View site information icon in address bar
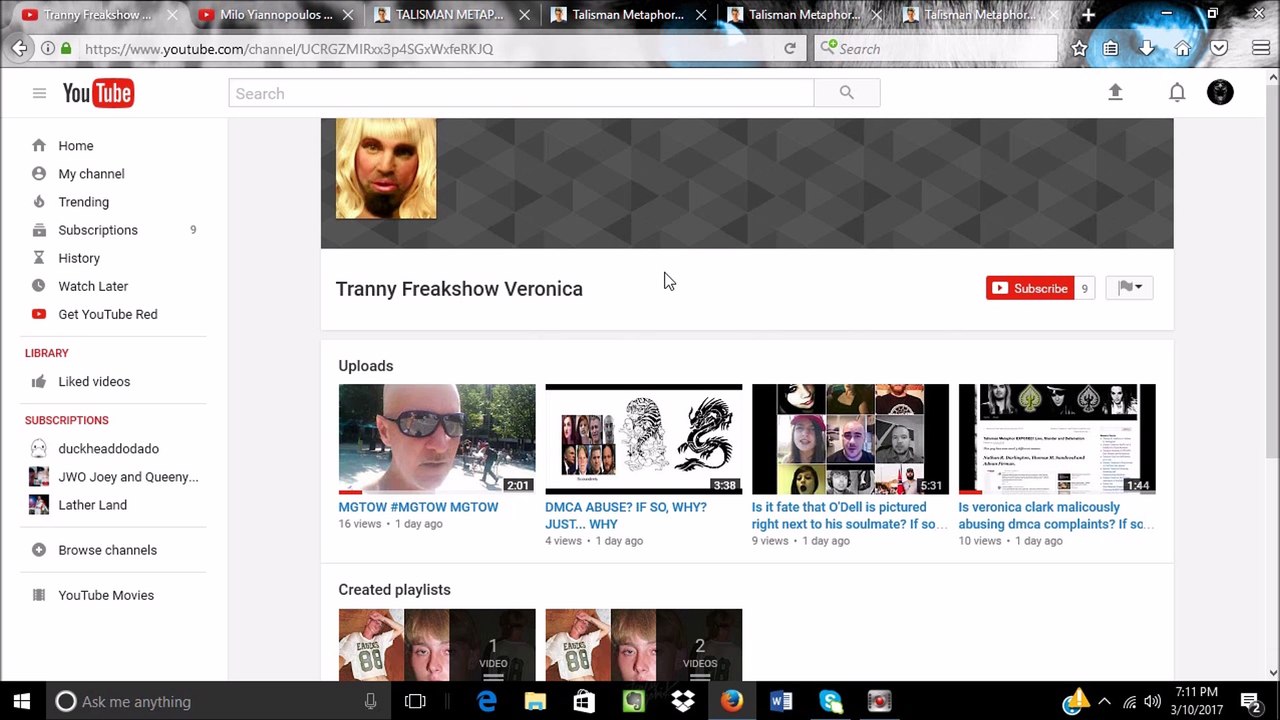This screenshot has height=720, width=1280. tap(48, 48)
